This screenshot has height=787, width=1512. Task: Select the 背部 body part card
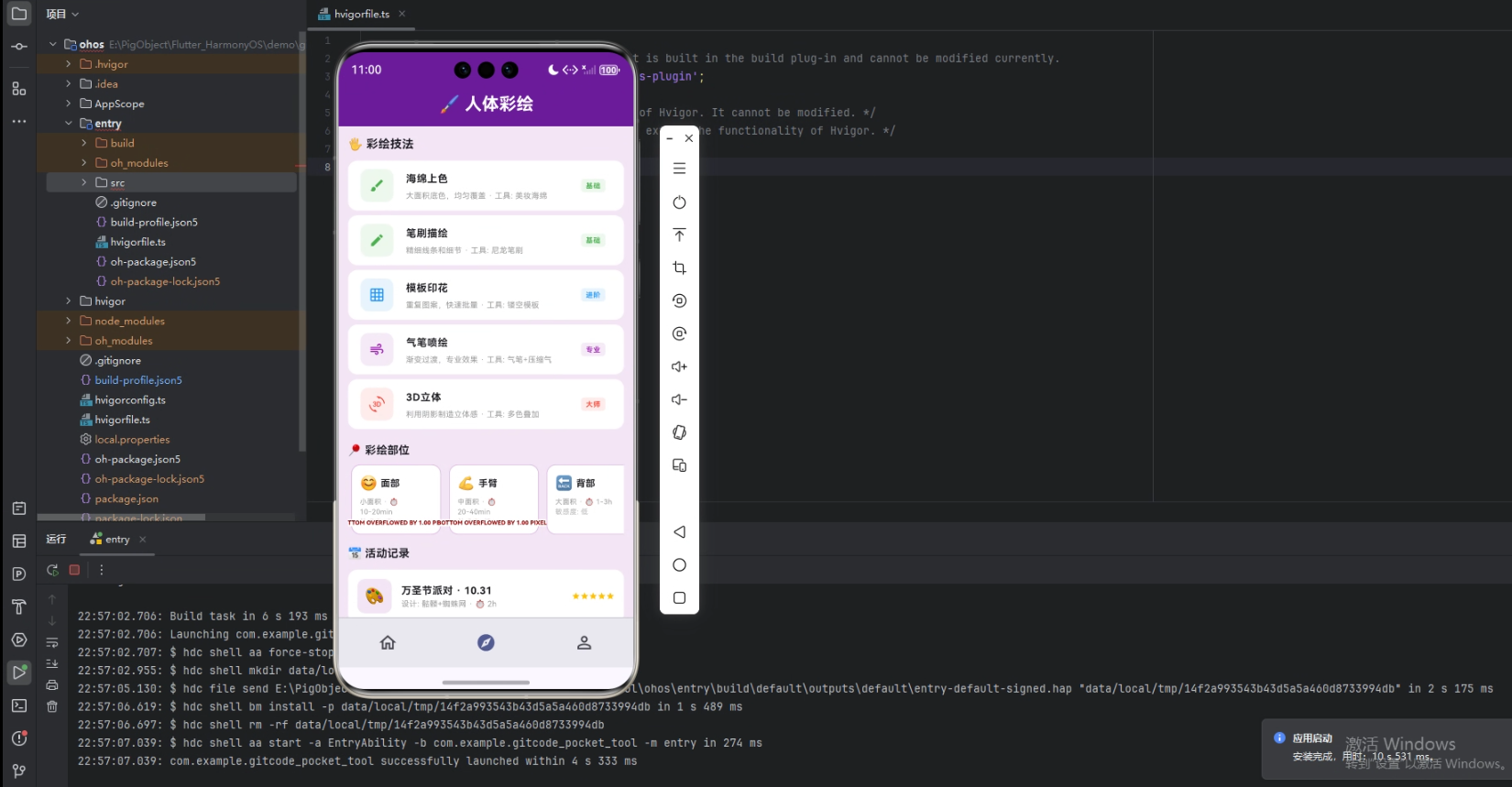tap(586, 498)
